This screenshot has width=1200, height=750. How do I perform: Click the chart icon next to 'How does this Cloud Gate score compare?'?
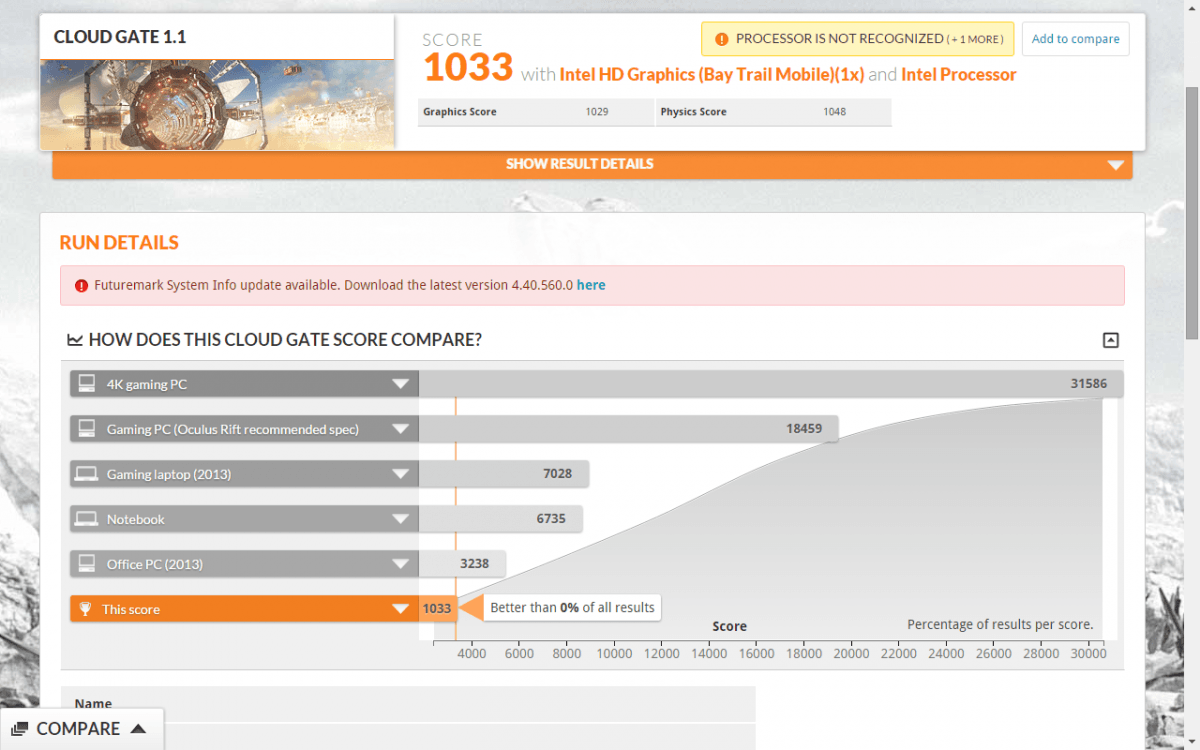click(75, 340)
